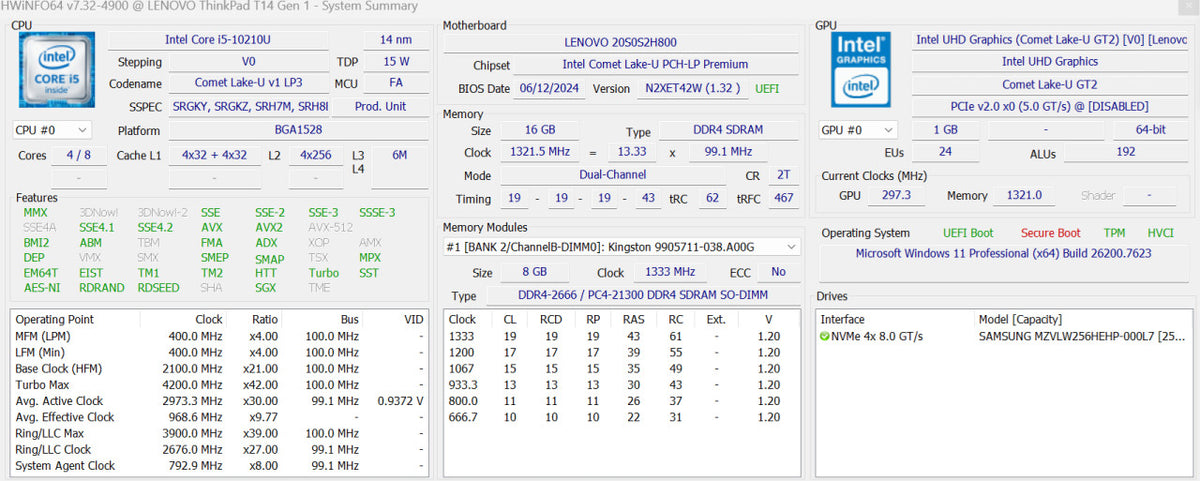Viewport: 1200px width, 481px height.
Task: Click the 1333 clock row in the timing table
Action: click(622, 336)
